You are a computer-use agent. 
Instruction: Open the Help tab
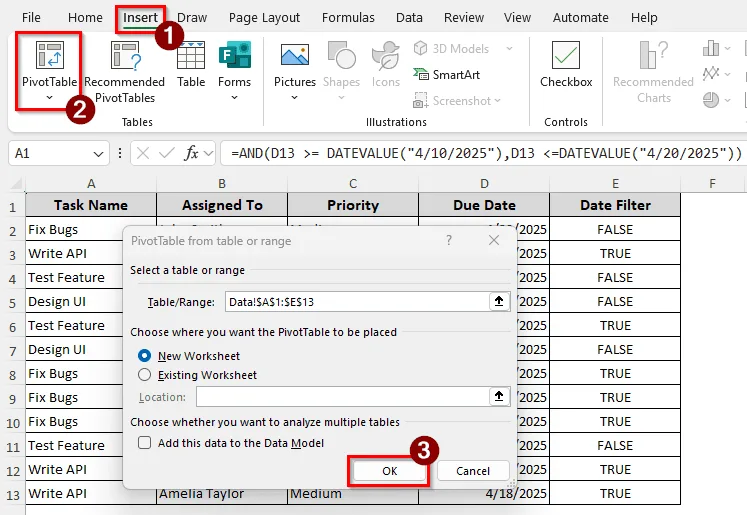(x=644, y=18)
